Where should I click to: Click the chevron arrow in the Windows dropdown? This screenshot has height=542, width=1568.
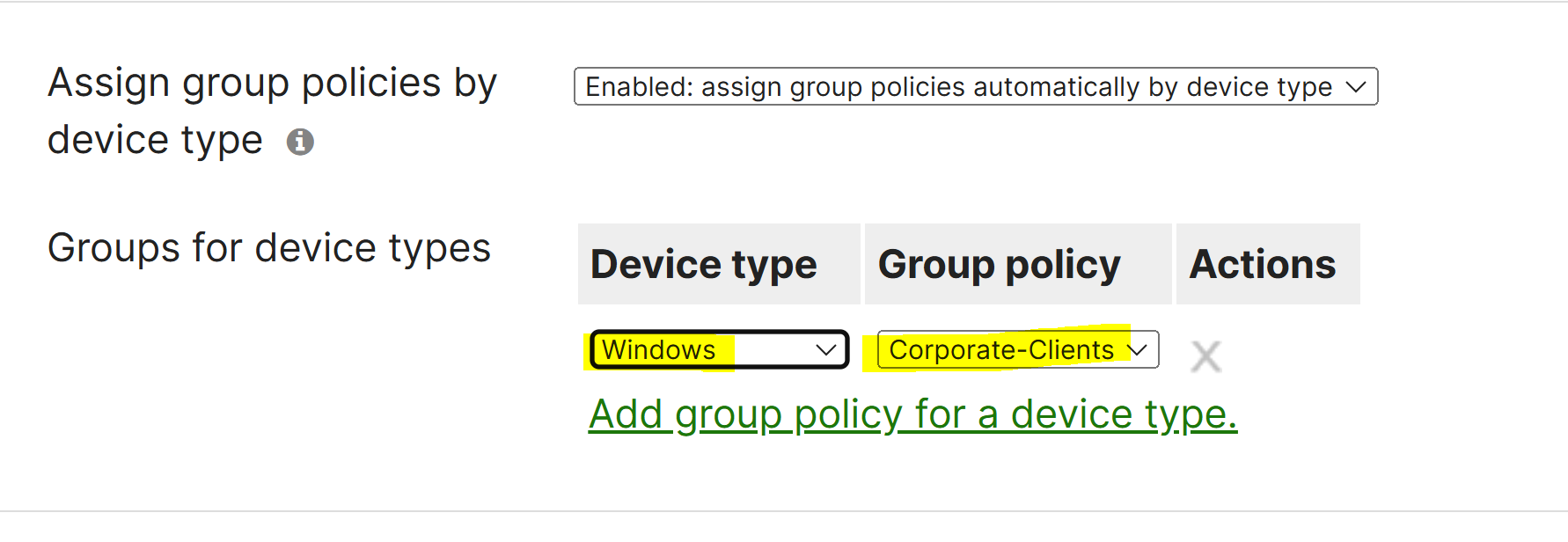tap(825, 349)
